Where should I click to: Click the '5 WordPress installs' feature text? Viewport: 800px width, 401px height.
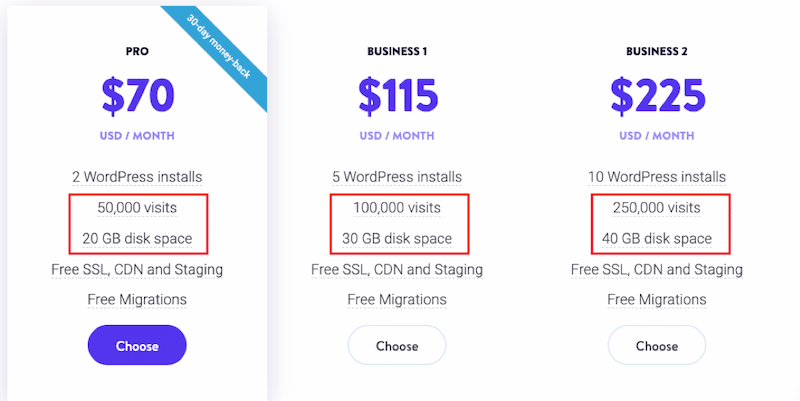click(x=397, y=177)
